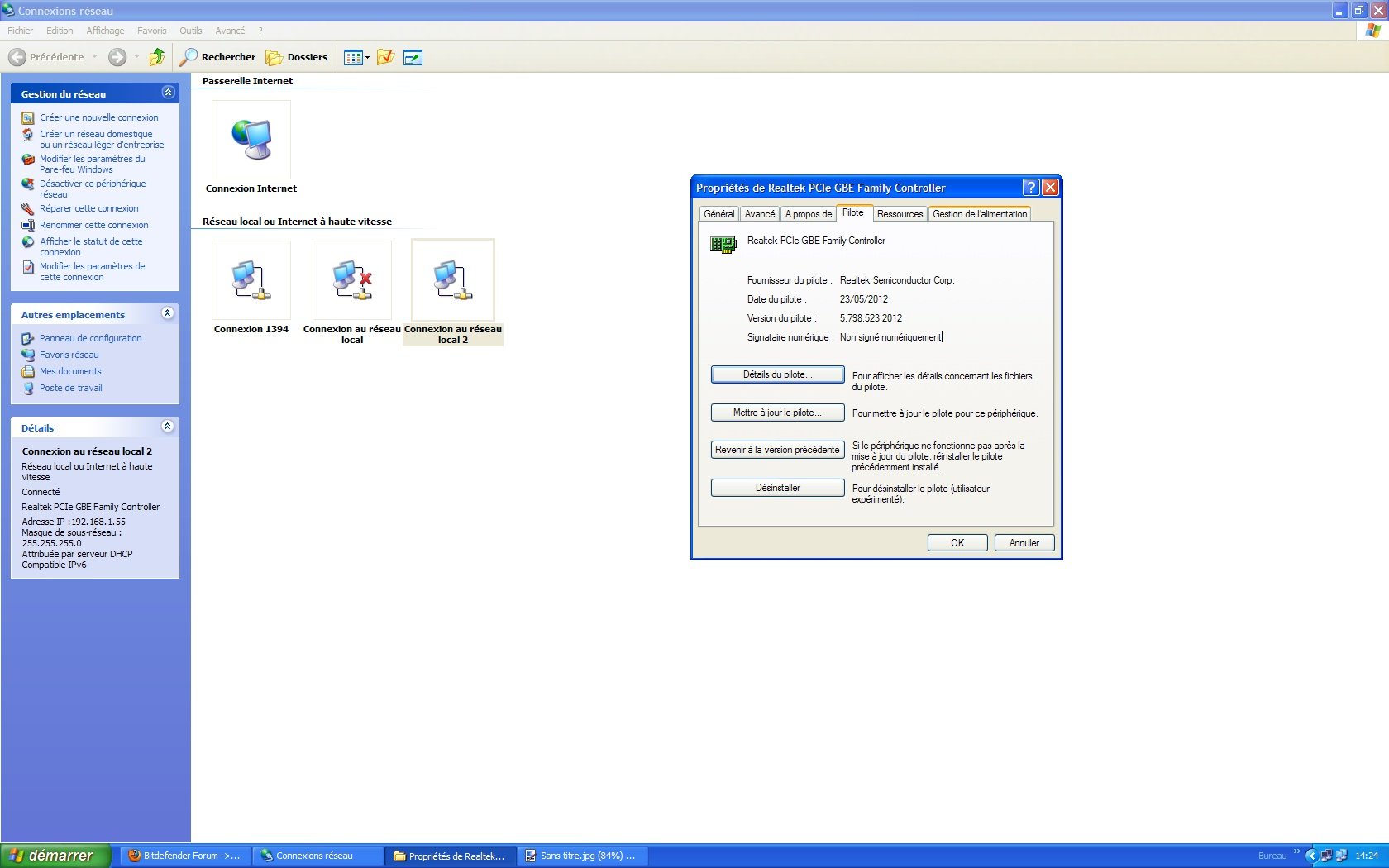Open the Précédente history dropdown arrow
This screenshot has height=868, width=1389.
pyautogui.click(x=94, y=57)
